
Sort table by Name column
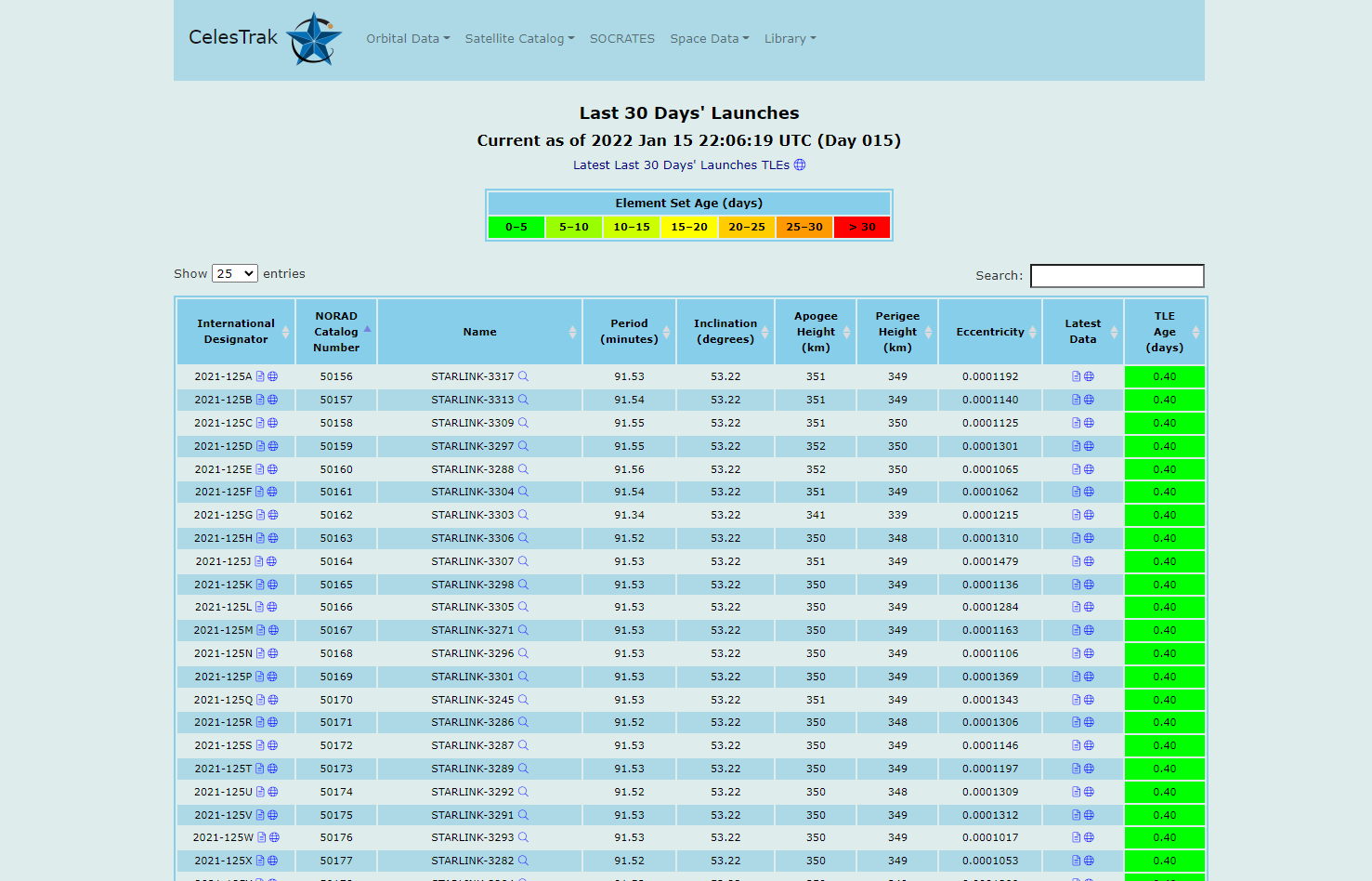[x=480, y=332]
